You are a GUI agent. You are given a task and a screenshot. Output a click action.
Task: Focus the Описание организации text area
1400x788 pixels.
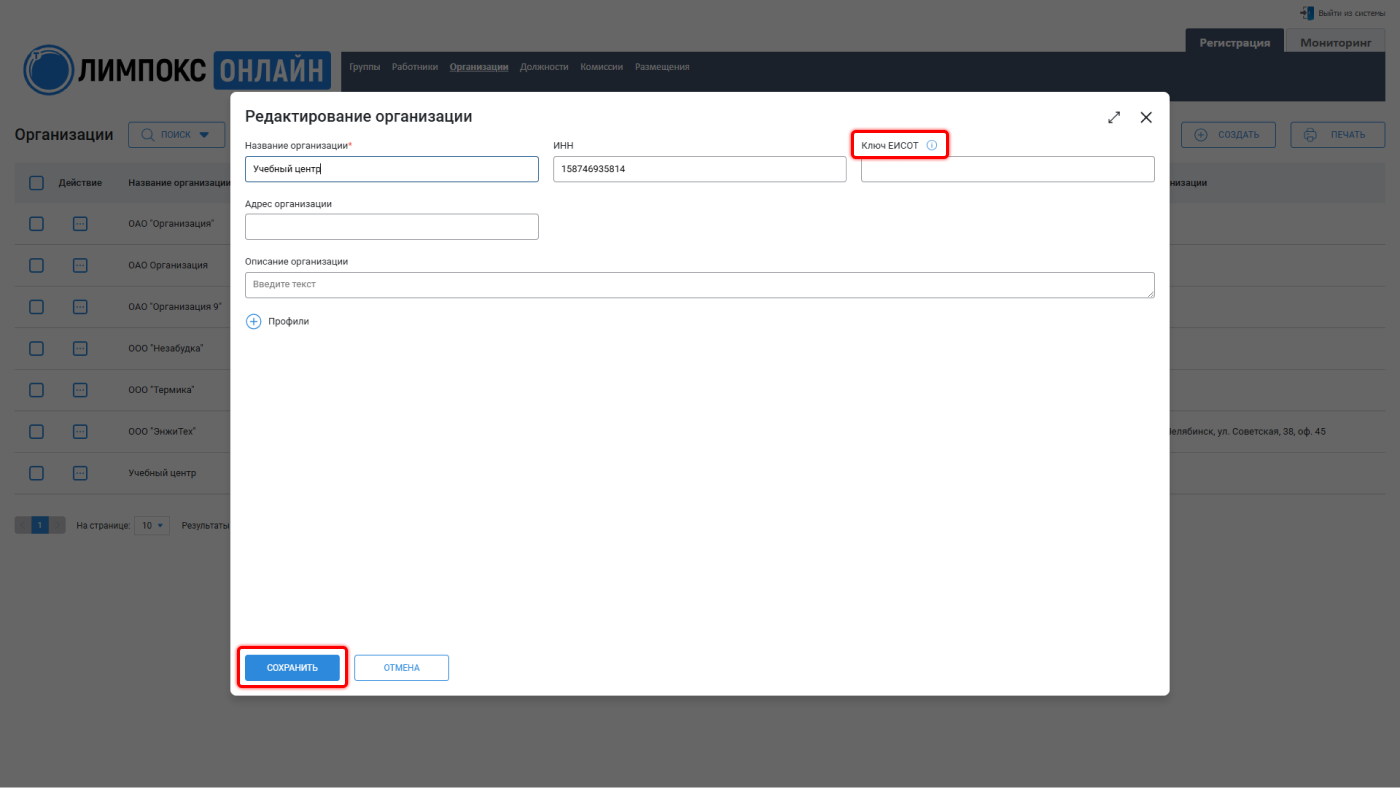(x=700, y=285)
